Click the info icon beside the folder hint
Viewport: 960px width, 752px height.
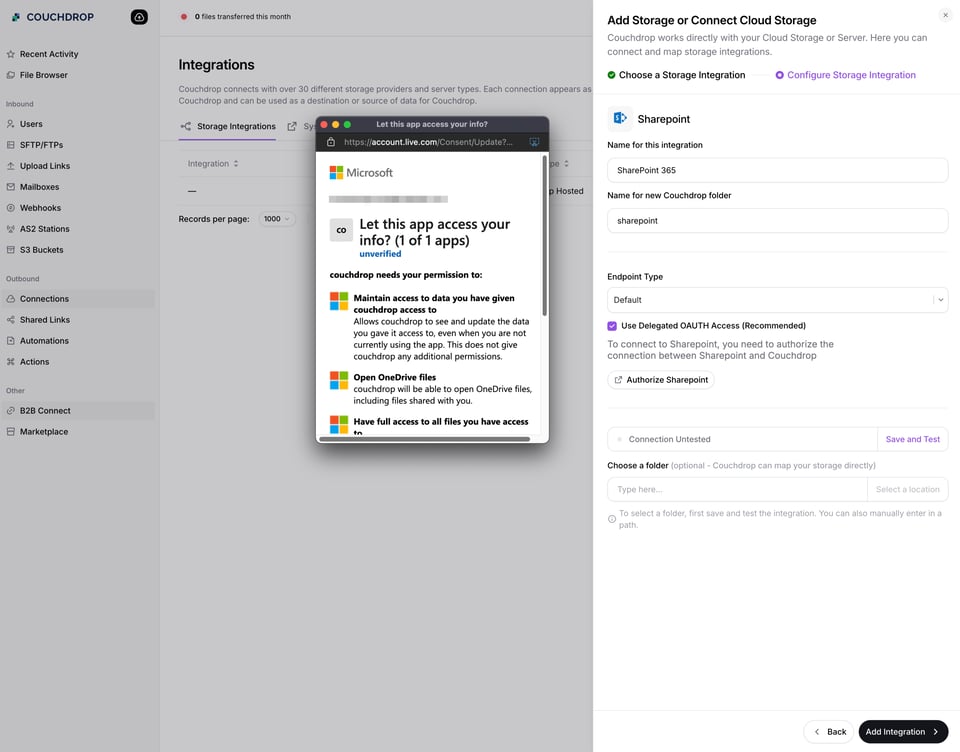(612, 519)
